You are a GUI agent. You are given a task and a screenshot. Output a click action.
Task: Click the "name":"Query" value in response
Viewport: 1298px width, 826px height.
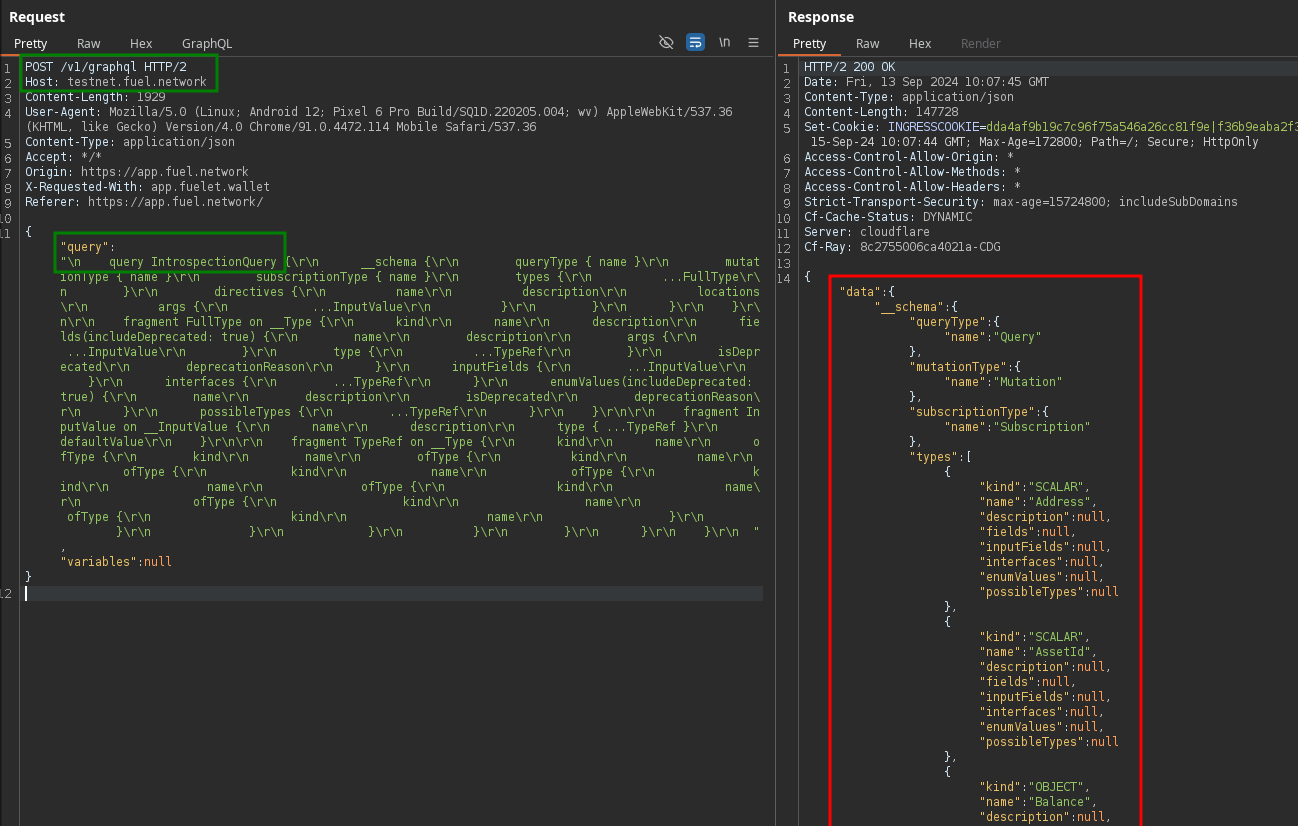pyautogui.click(x=993, y=337)
